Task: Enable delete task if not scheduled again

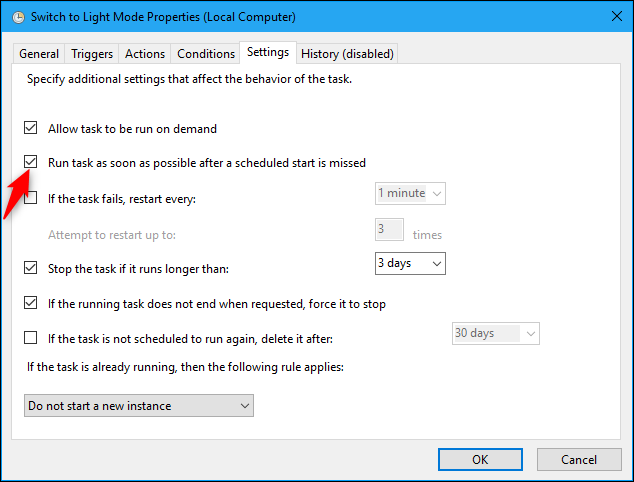Action: click(x=31, y=338)
